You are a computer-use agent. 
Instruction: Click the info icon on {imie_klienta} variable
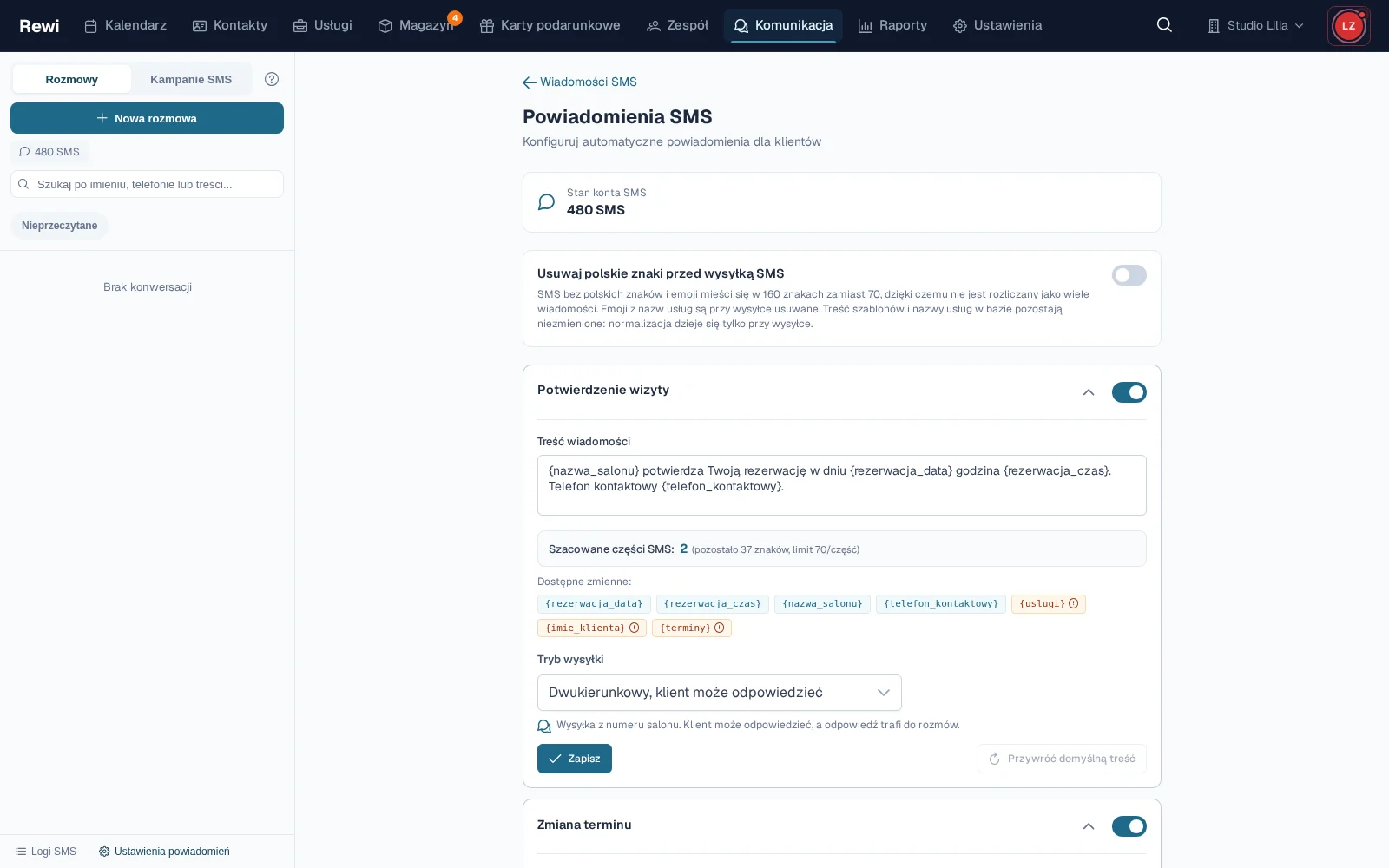pos(634,628)
